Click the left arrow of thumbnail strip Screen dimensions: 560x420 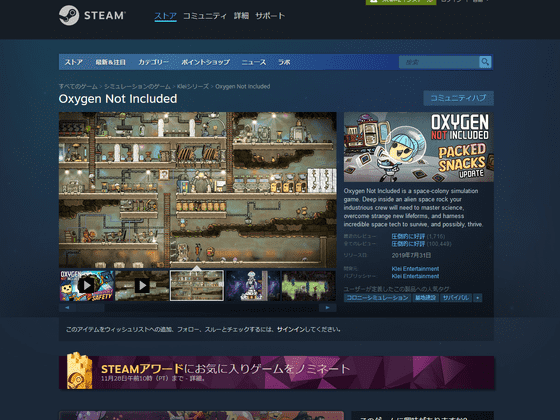coord(67,308)
